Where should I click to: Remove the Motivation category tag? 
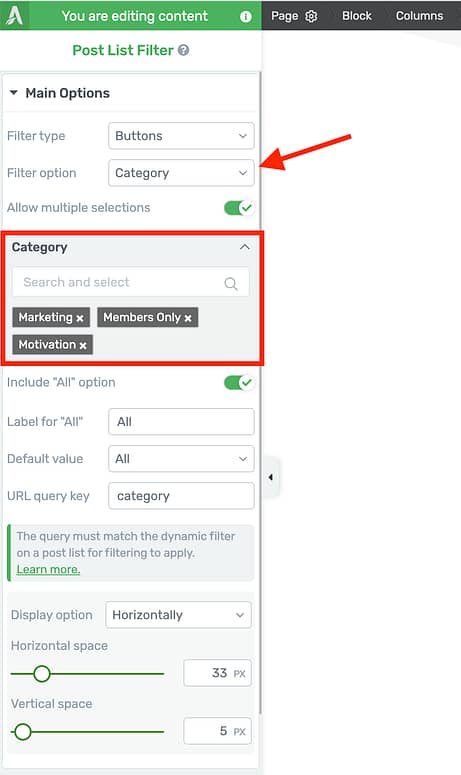83,345
